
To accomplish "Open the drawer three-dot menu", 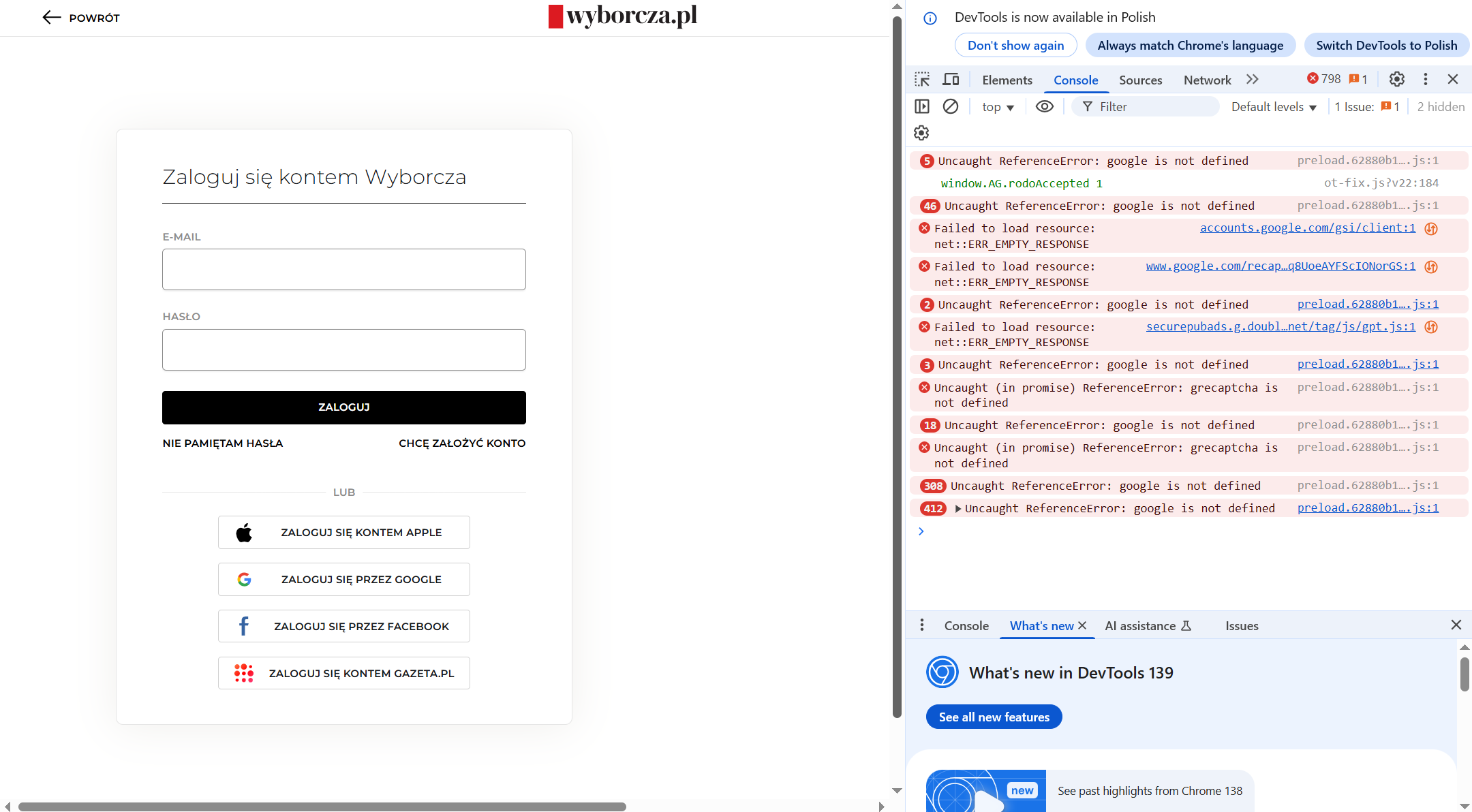I will (x=922, y=625).
